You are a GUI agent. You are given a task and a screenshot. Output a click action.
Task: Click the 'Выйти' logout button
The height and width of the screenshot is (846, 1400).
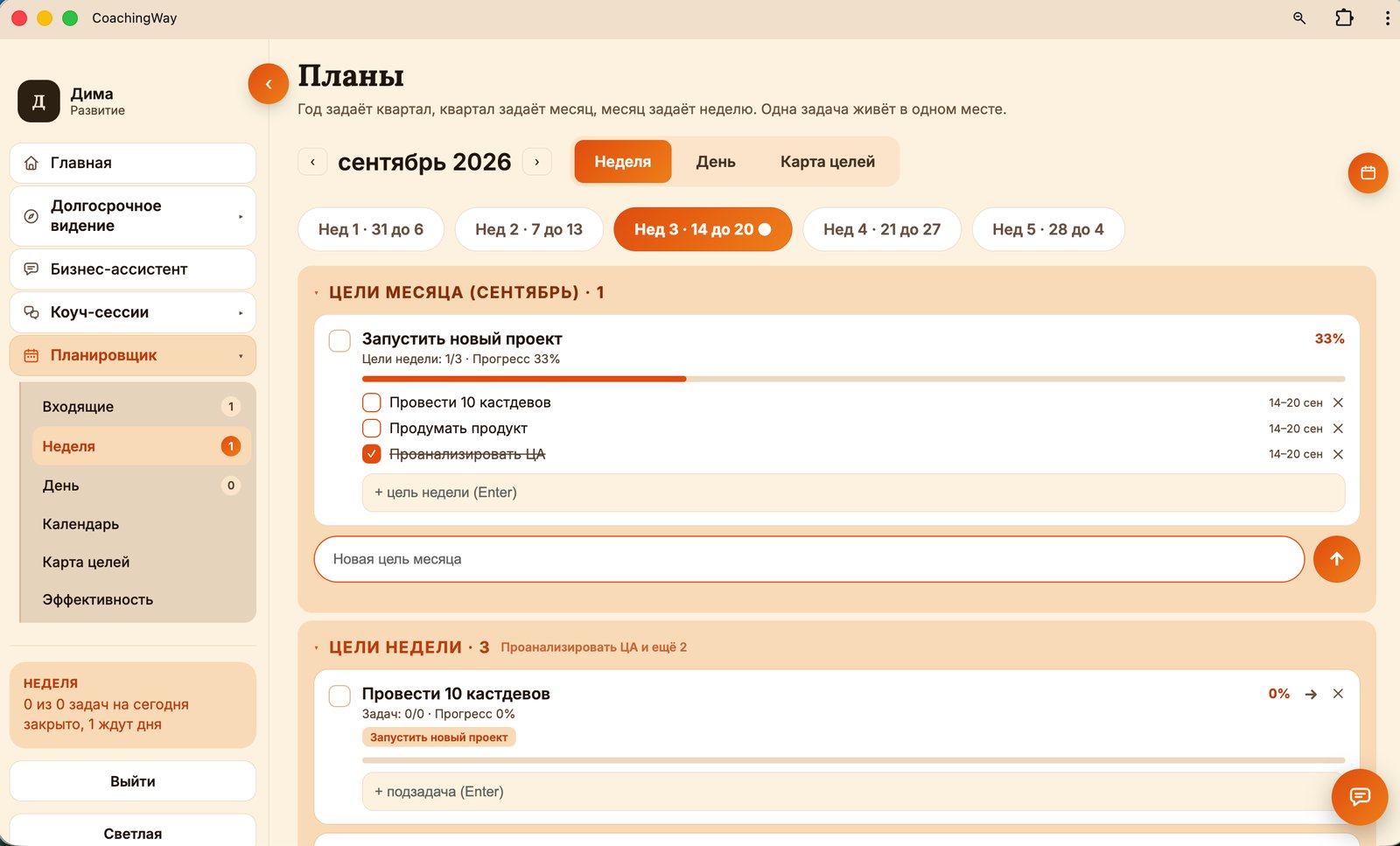pos(133,781)
